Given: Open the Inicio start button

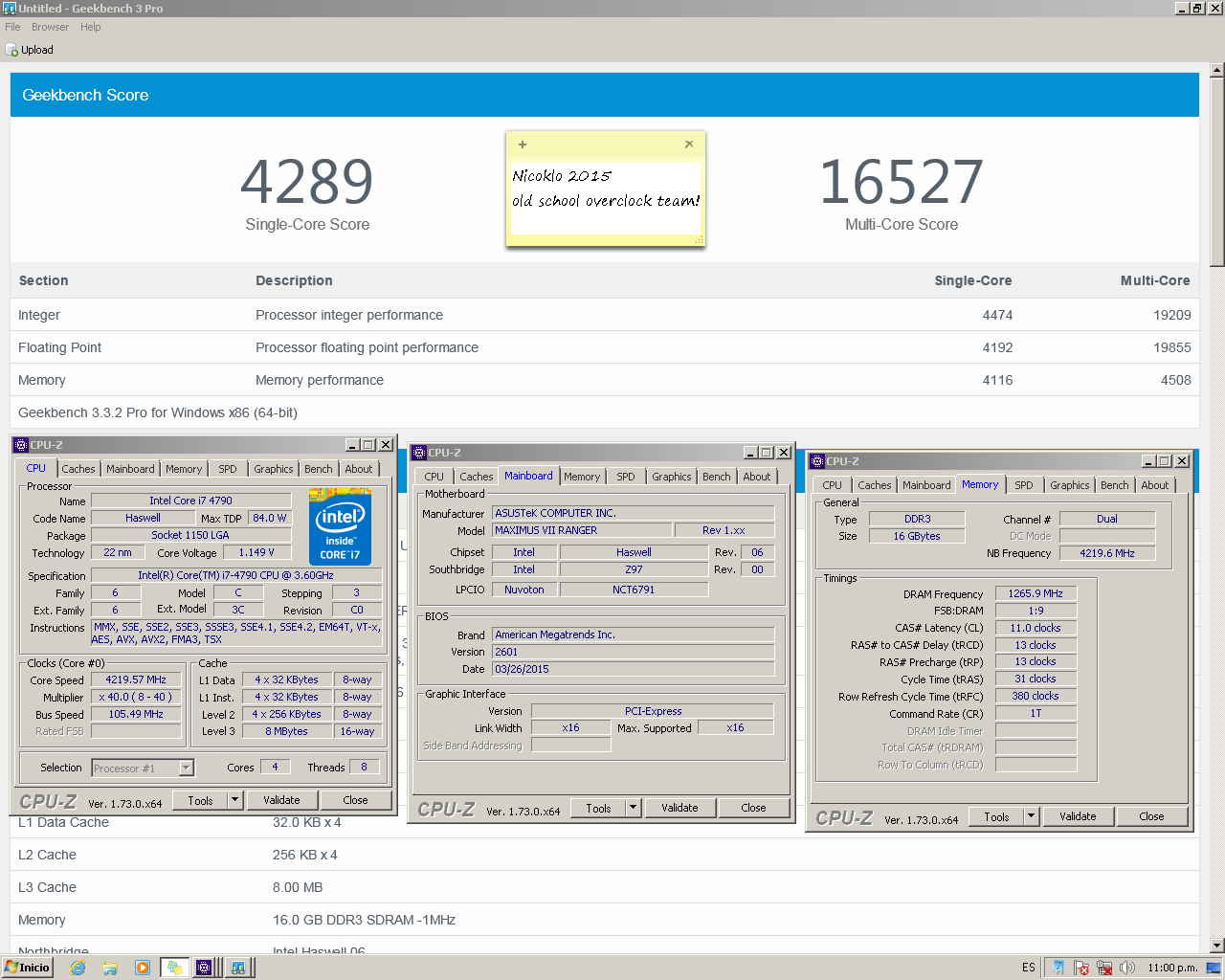Looking at the screenshot, I should click(27, 968).
